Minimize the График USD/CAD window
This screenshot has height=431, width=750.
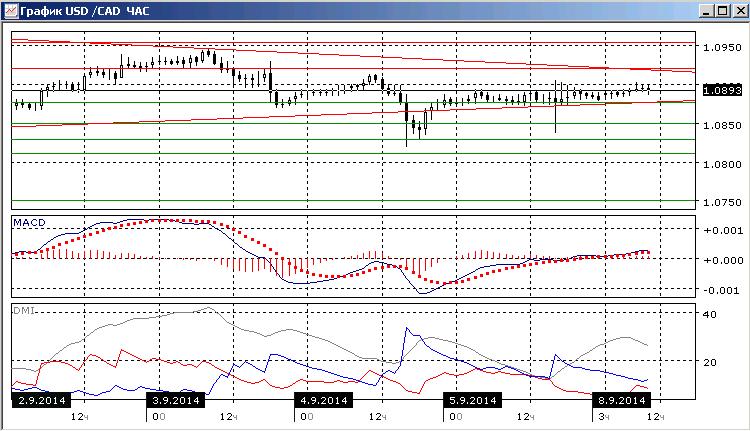click(706, 11)
